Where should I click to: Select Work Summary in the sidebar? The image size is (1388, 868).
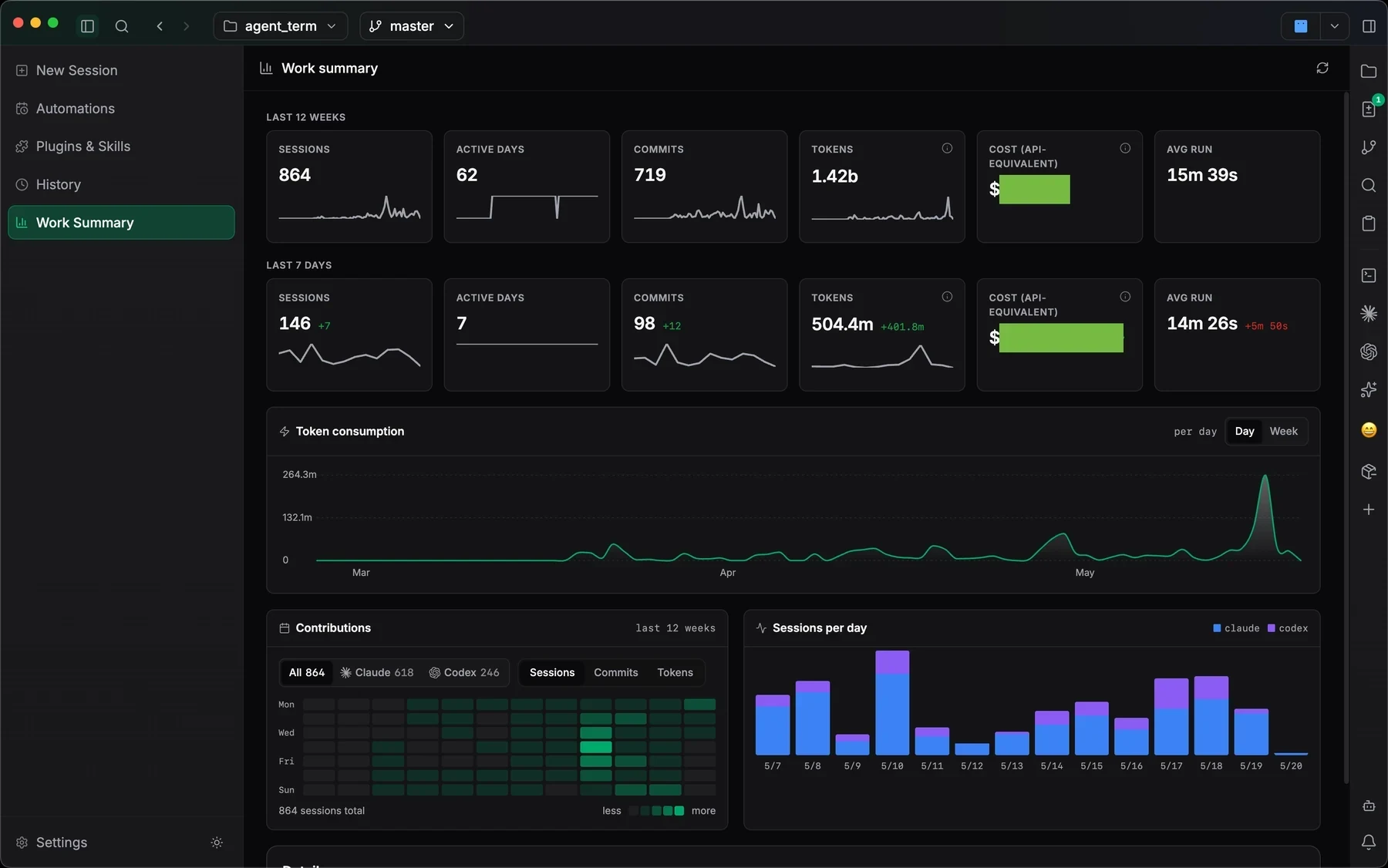tap(121, 223)
